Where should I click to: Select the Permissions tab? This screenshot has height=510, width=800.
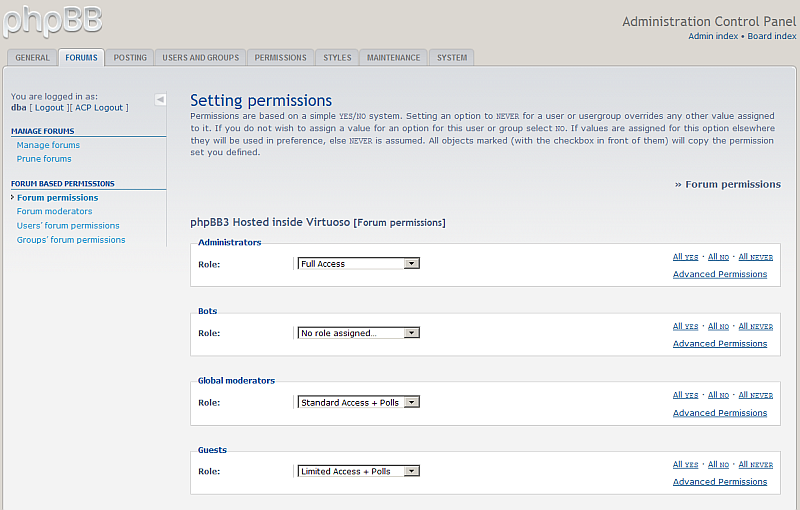[x=280, y=58]
